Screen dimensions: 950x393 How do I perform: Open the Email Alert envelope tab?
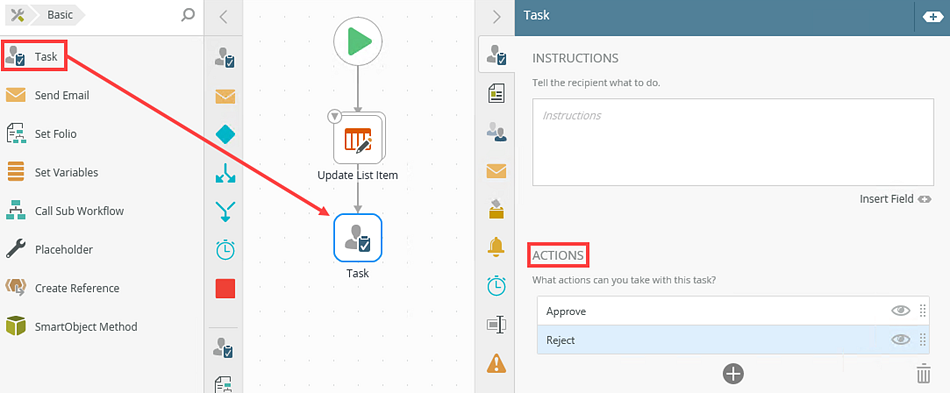[497, 171]
